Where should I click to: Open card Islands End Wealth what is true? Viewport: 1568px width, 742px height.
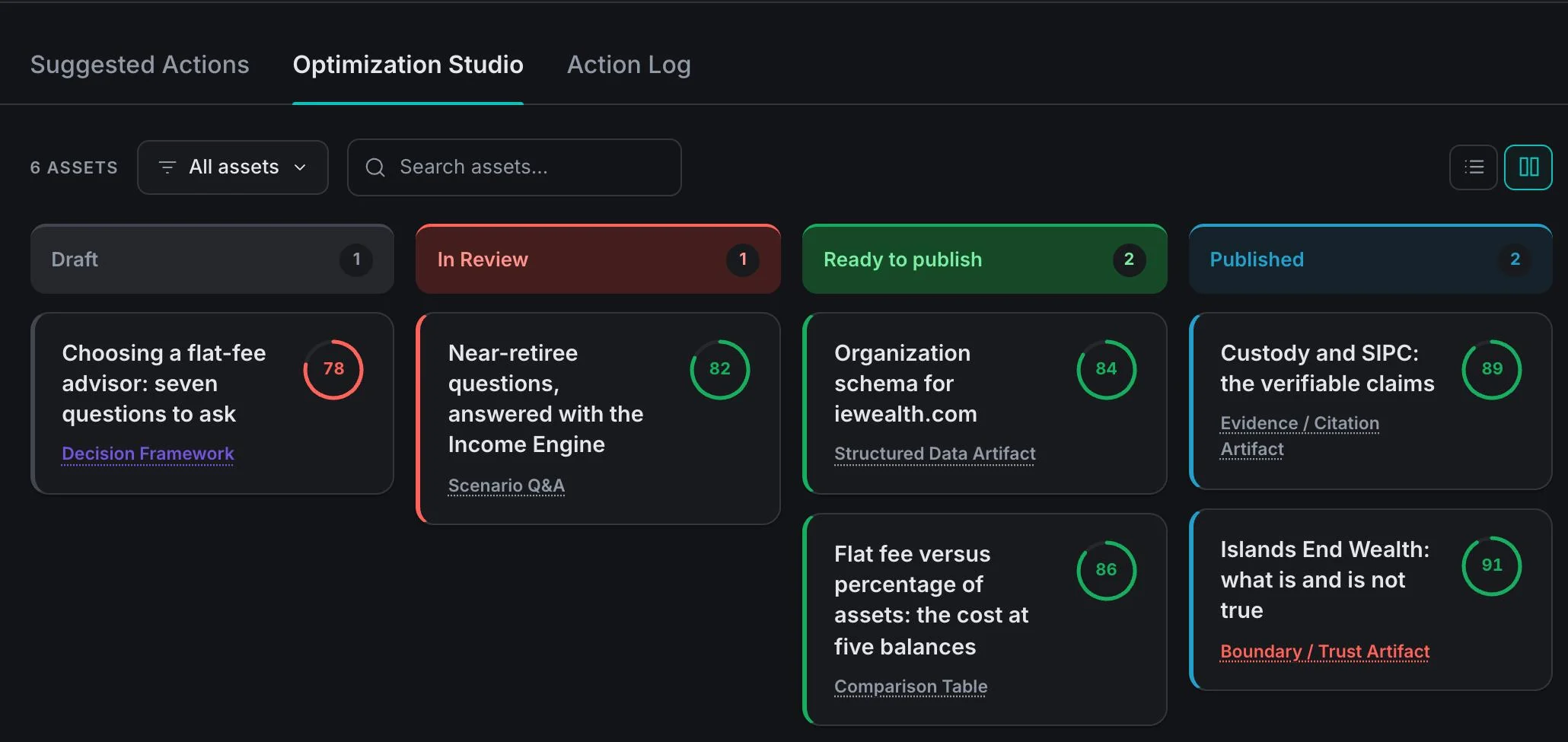pyautogui.click(x=1371, y=600)
